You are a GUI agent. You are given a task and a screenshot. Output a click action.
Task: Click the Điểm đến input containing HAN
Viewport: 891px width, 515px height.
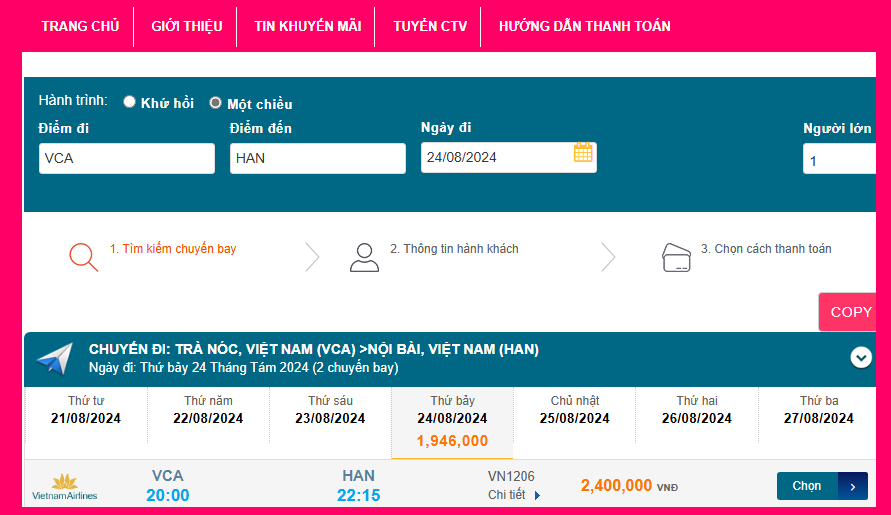[318, 158]
